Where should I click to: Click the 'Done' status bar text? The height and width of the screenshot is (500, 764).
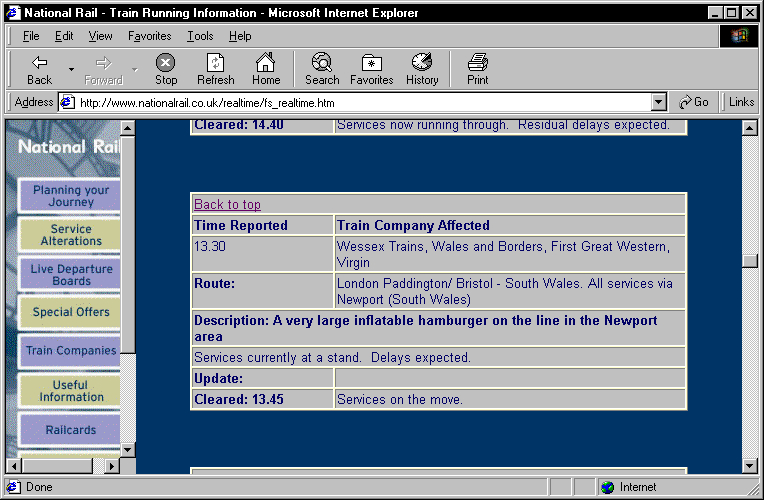tap(39, 487)
